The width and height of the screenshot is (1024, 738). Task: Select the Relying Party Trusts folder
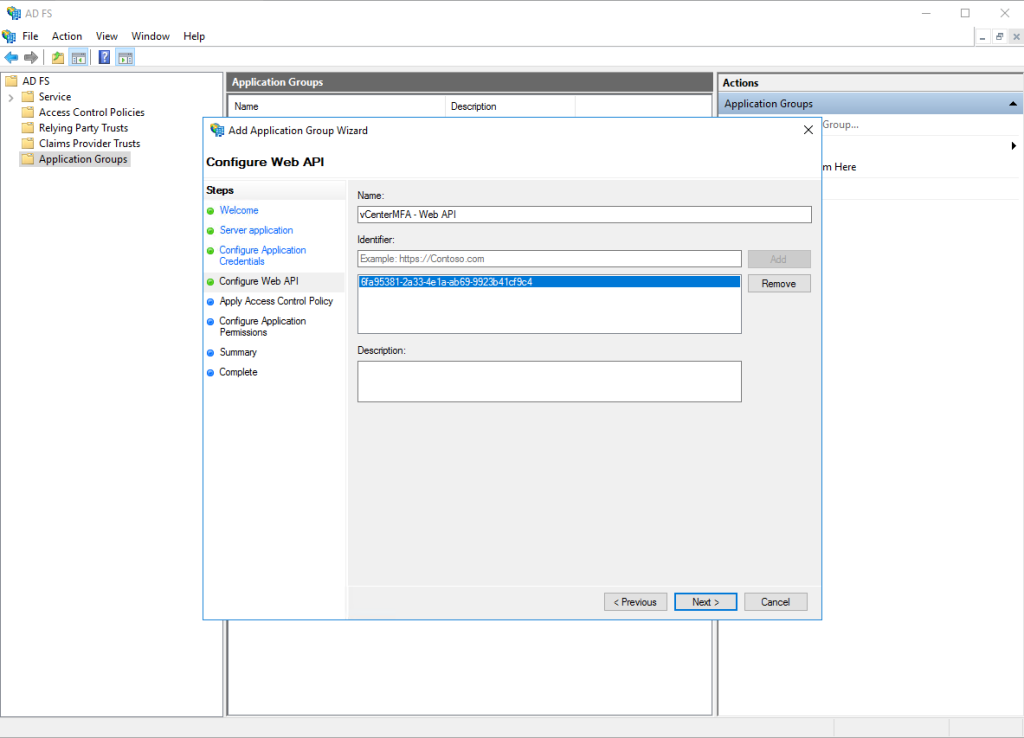point(83,128)
